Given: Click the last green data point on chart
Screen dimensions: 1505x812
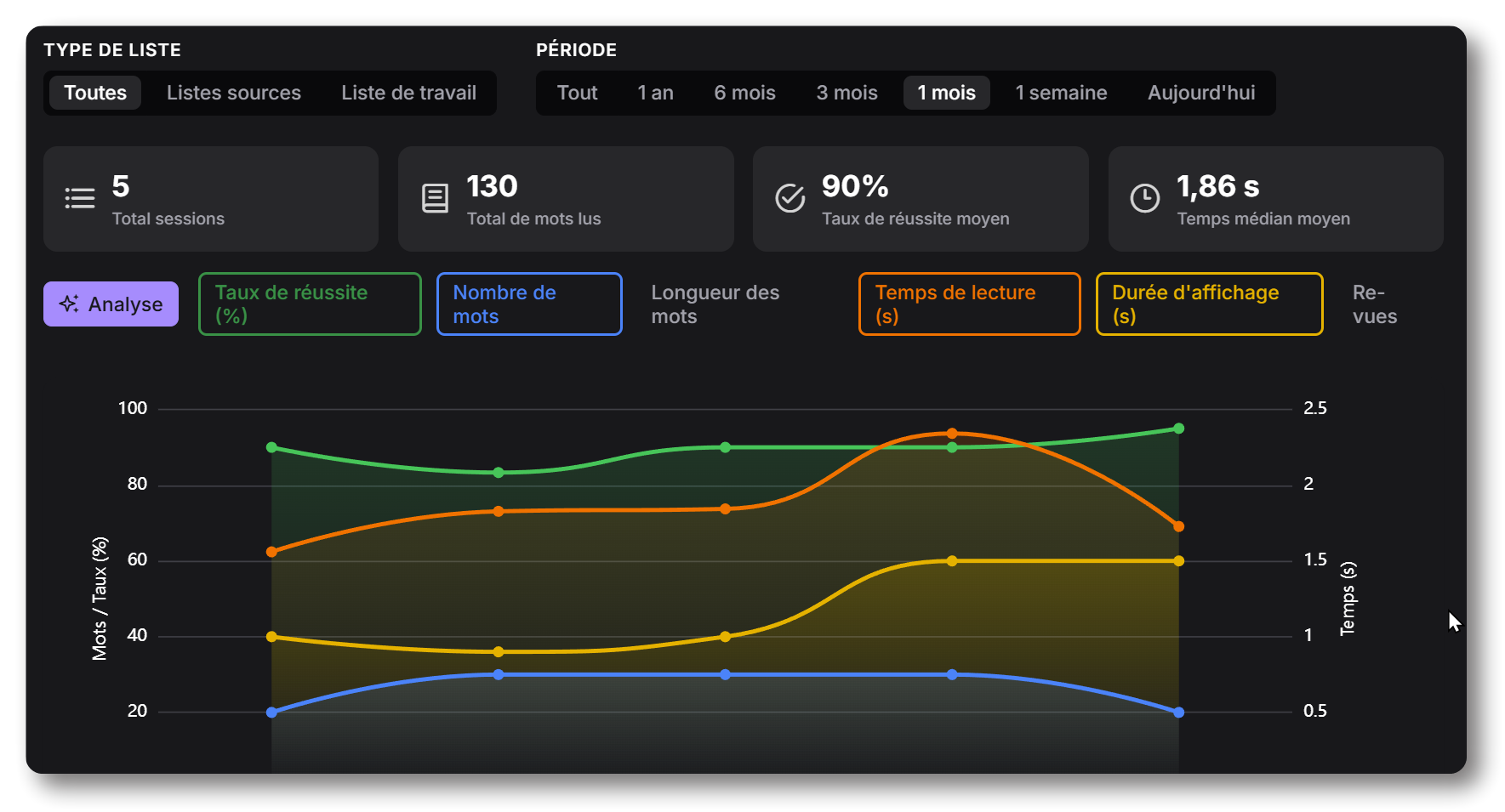Looking at the screenshot, I should coord(1178,429).
